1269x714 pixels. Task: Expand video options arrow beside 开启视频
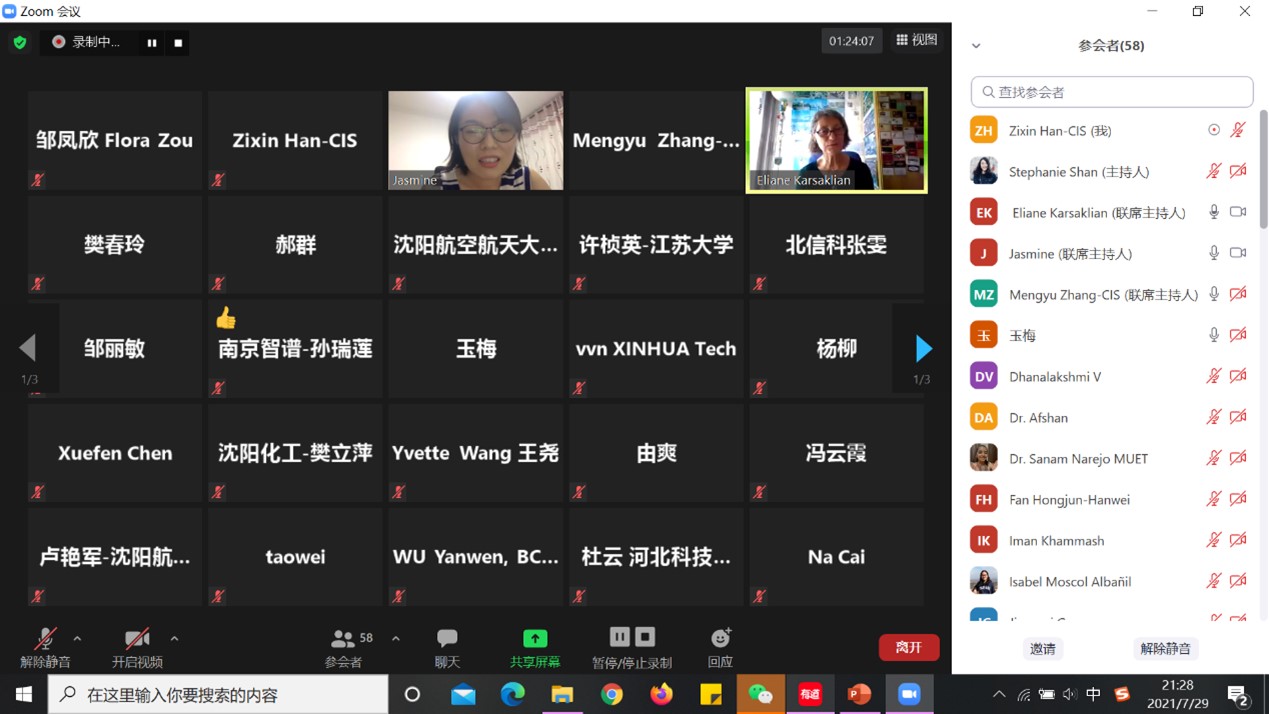(174, 638)
